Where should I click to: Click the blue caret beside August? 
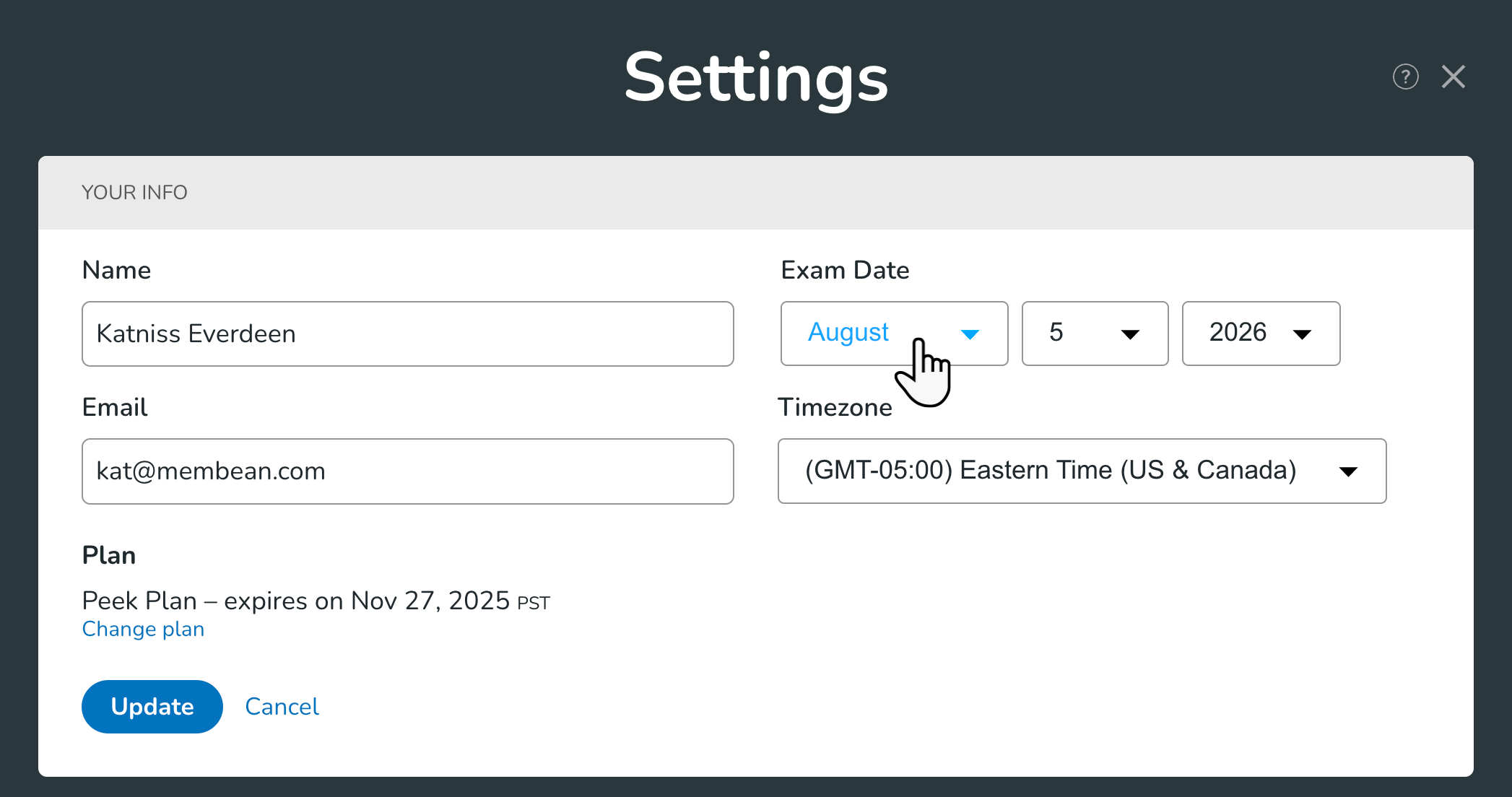(970, 334)
